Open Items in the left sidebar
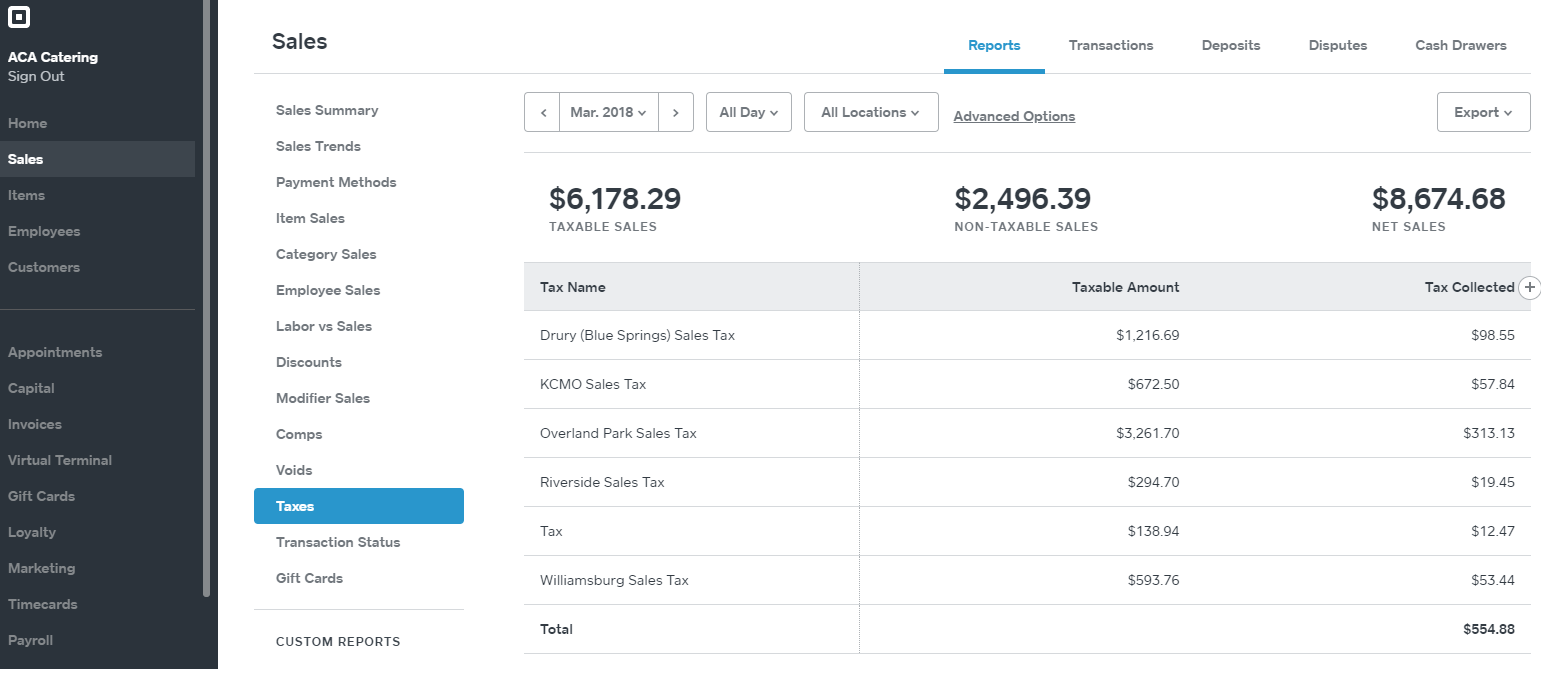Image resolution: width=1552 pixels, height=677 pixels. point(27,195)
